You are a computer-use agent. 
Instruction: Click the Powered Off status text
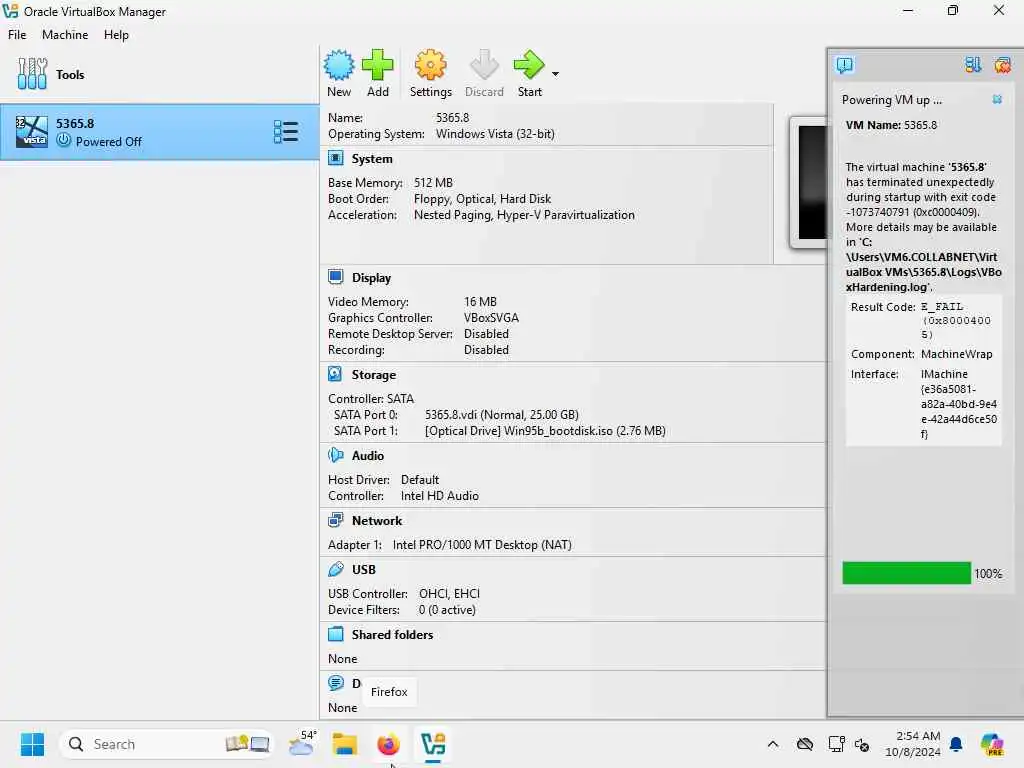tap(108, 142)
